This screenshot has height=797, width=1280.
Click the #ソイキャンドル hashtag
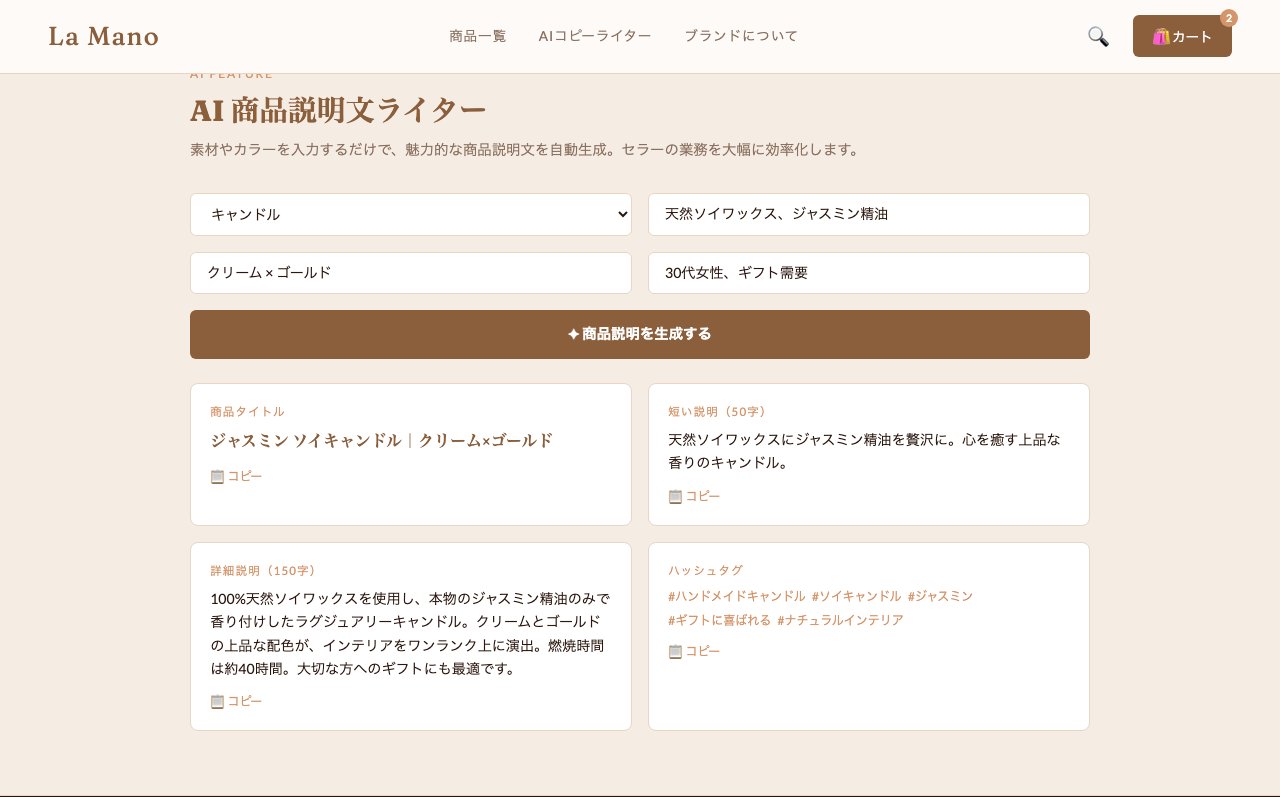point(855,596)
